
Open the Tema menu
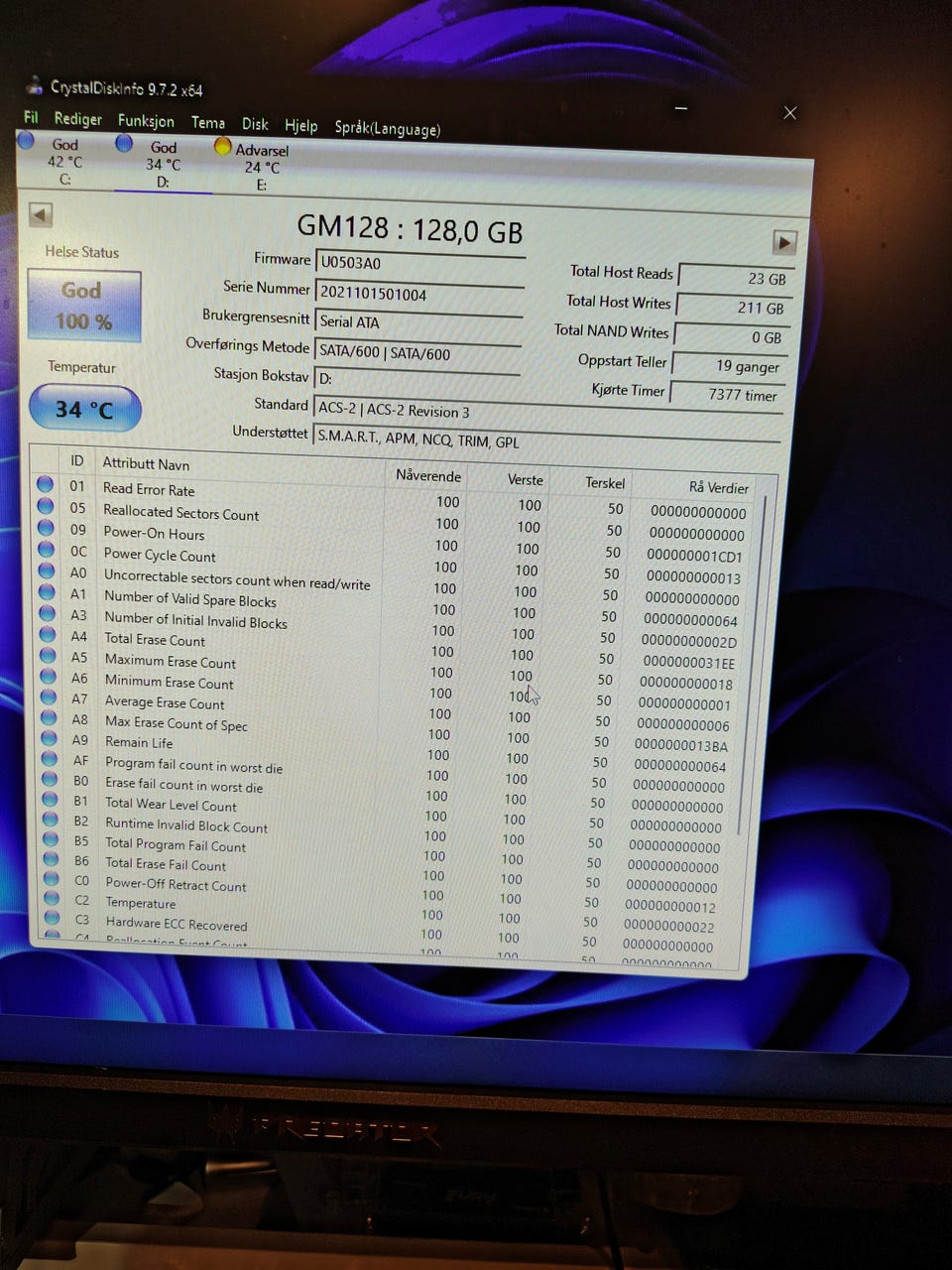pyautogui.click(x=208, y=123)
